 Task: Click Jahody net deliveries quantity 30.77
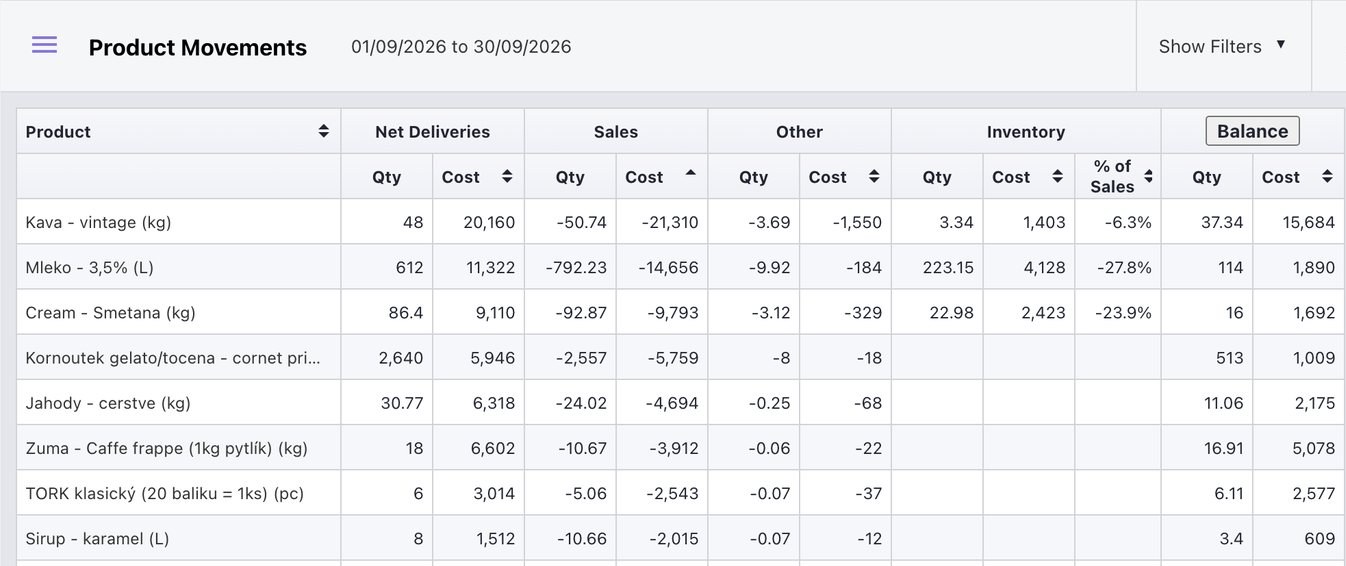click(x=402, y=403)
